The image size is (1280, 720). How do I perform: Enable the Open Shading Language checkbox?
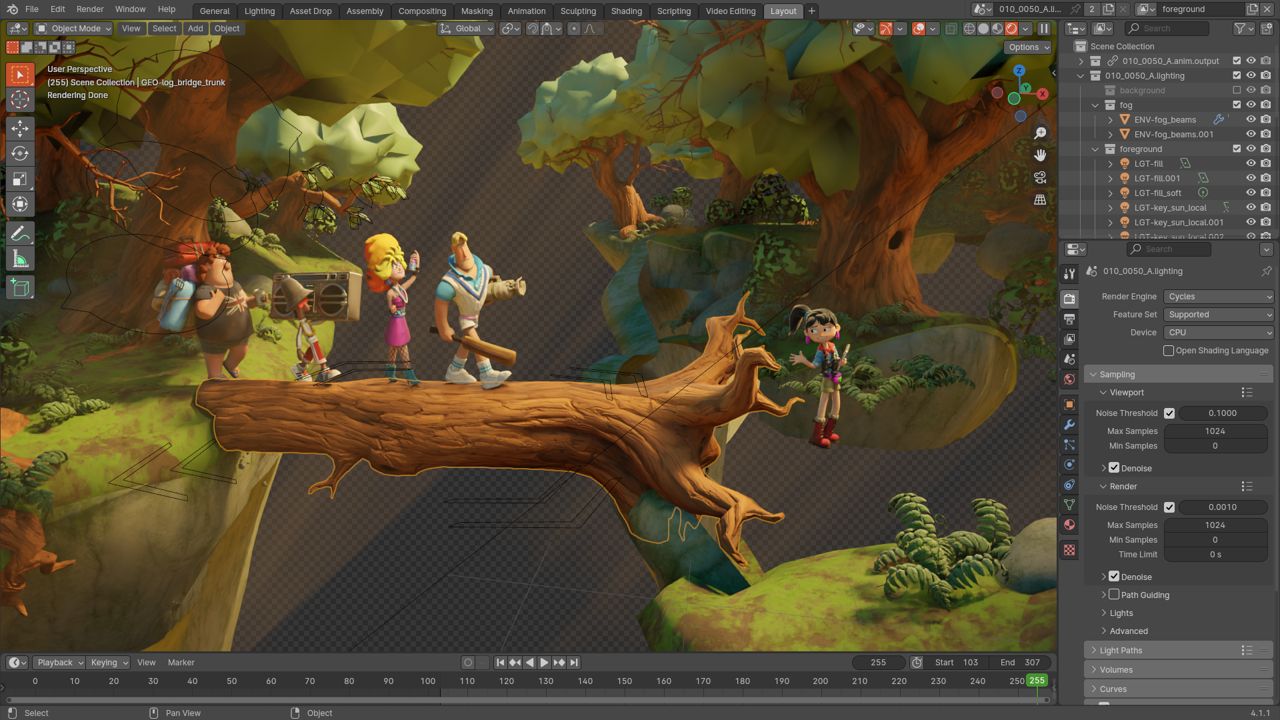1168,351
